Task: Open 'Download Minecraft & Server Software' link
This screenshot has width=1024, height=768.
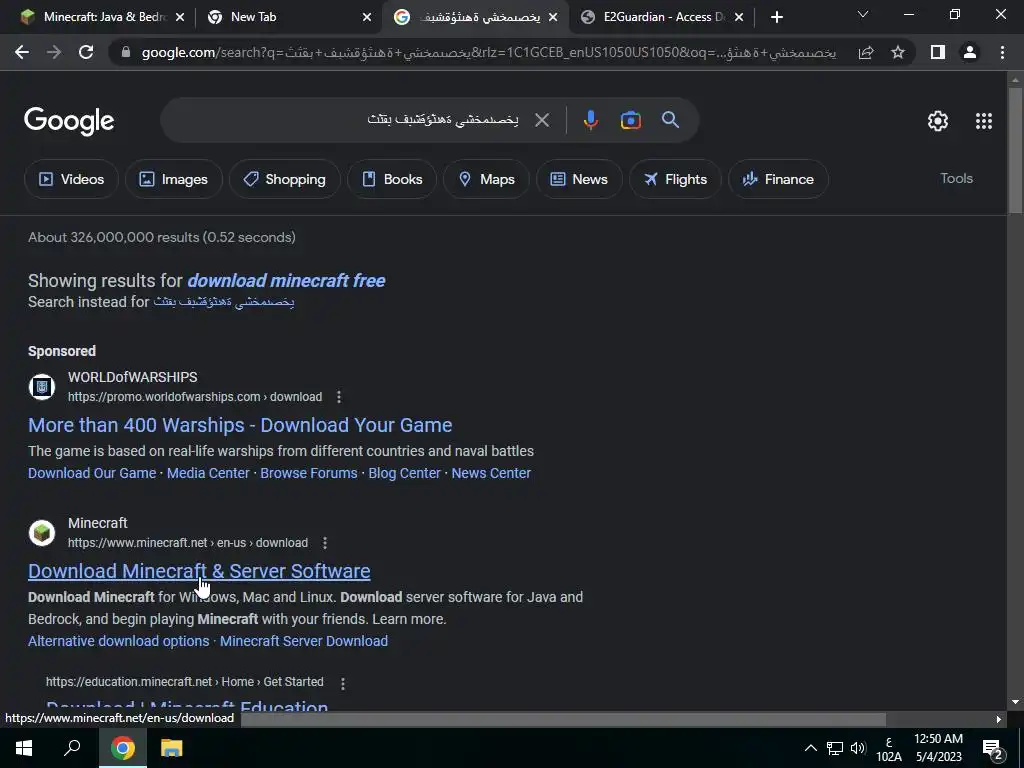Action: click(199, 571)
